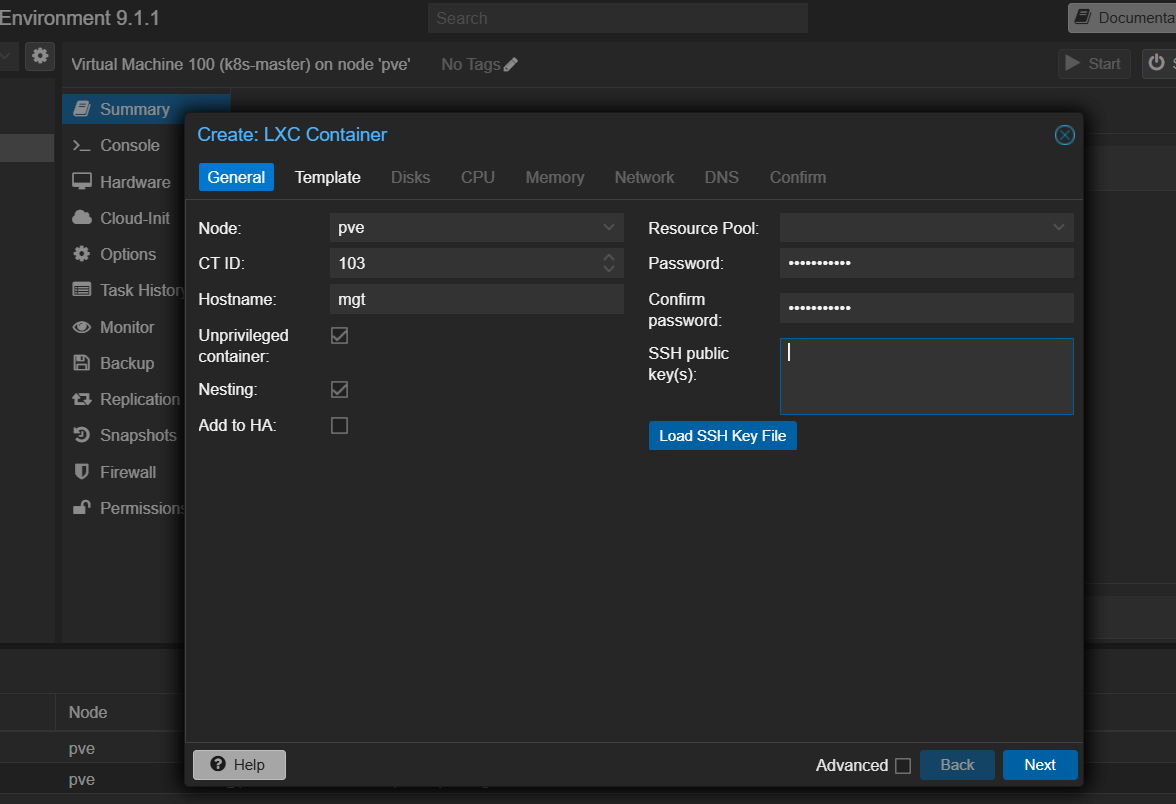1176x804 pixels.
Task: Increase the CT ID spinner value
Action: [x=609, y=256]
